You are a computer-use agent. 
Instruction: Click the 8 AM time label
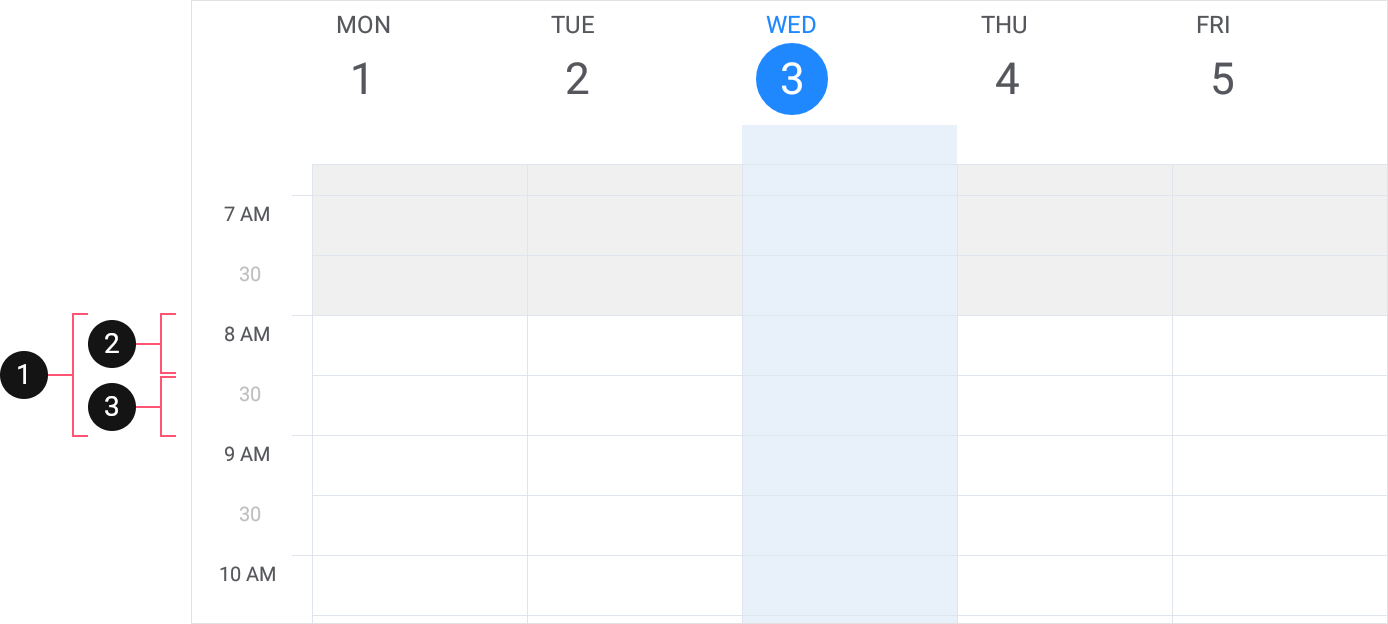click(x=247, y=334)
